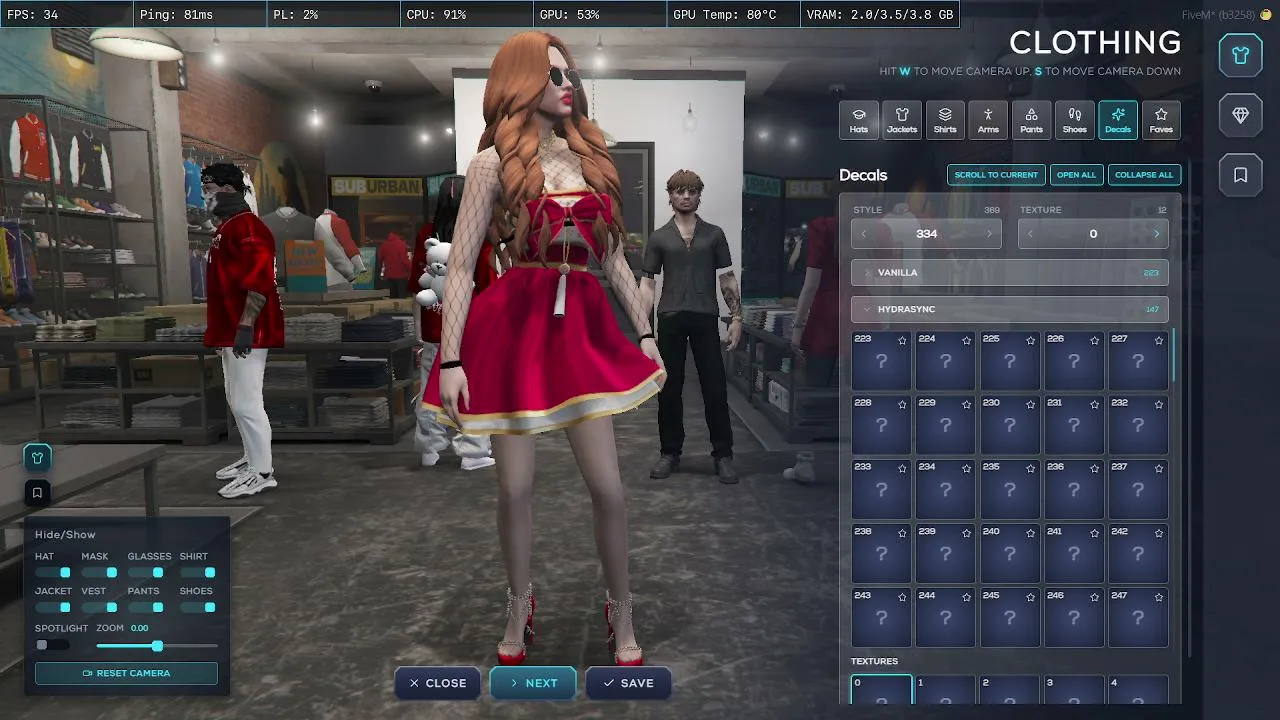Viewport: 1280px width, 720px height.
Task: Click the ZOOM slider track
Action: (x=157, y=646)
